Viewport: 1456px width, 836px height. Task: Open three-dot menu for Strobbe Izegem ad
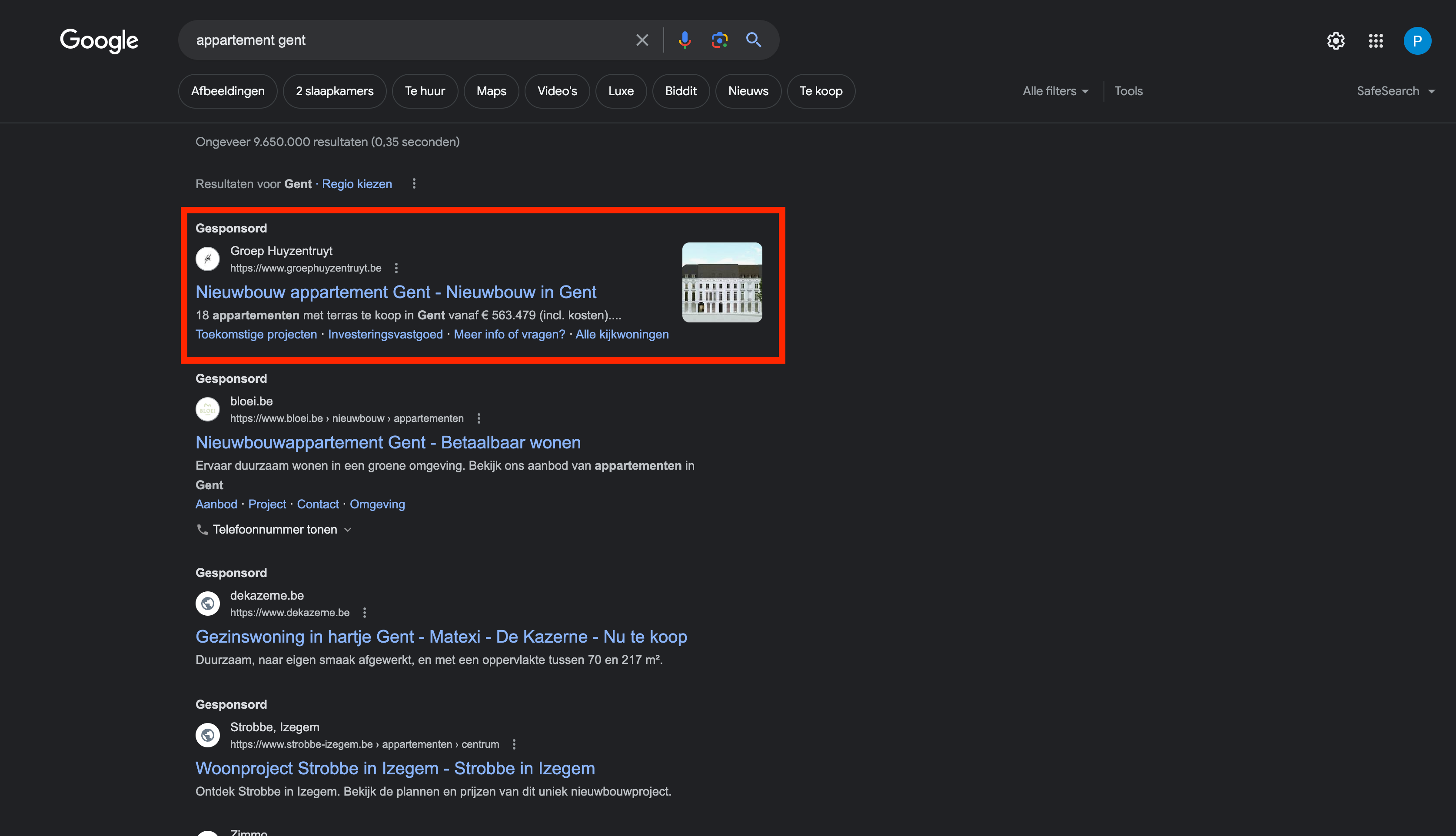click(514, 744)
